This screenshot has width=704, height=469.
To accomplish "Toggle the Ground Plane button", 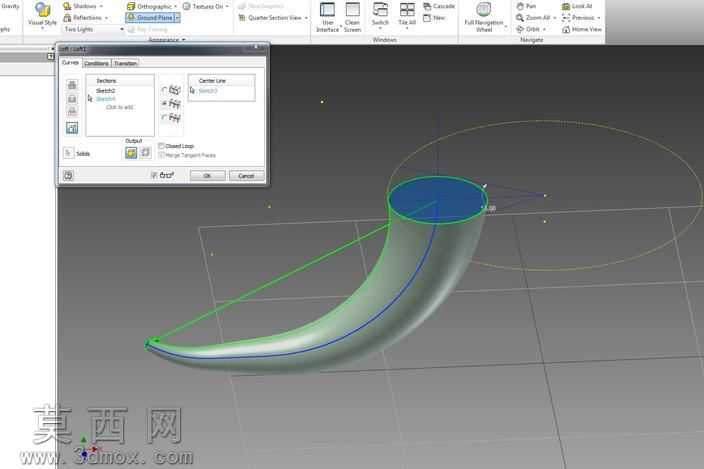I will pos(150,18).
